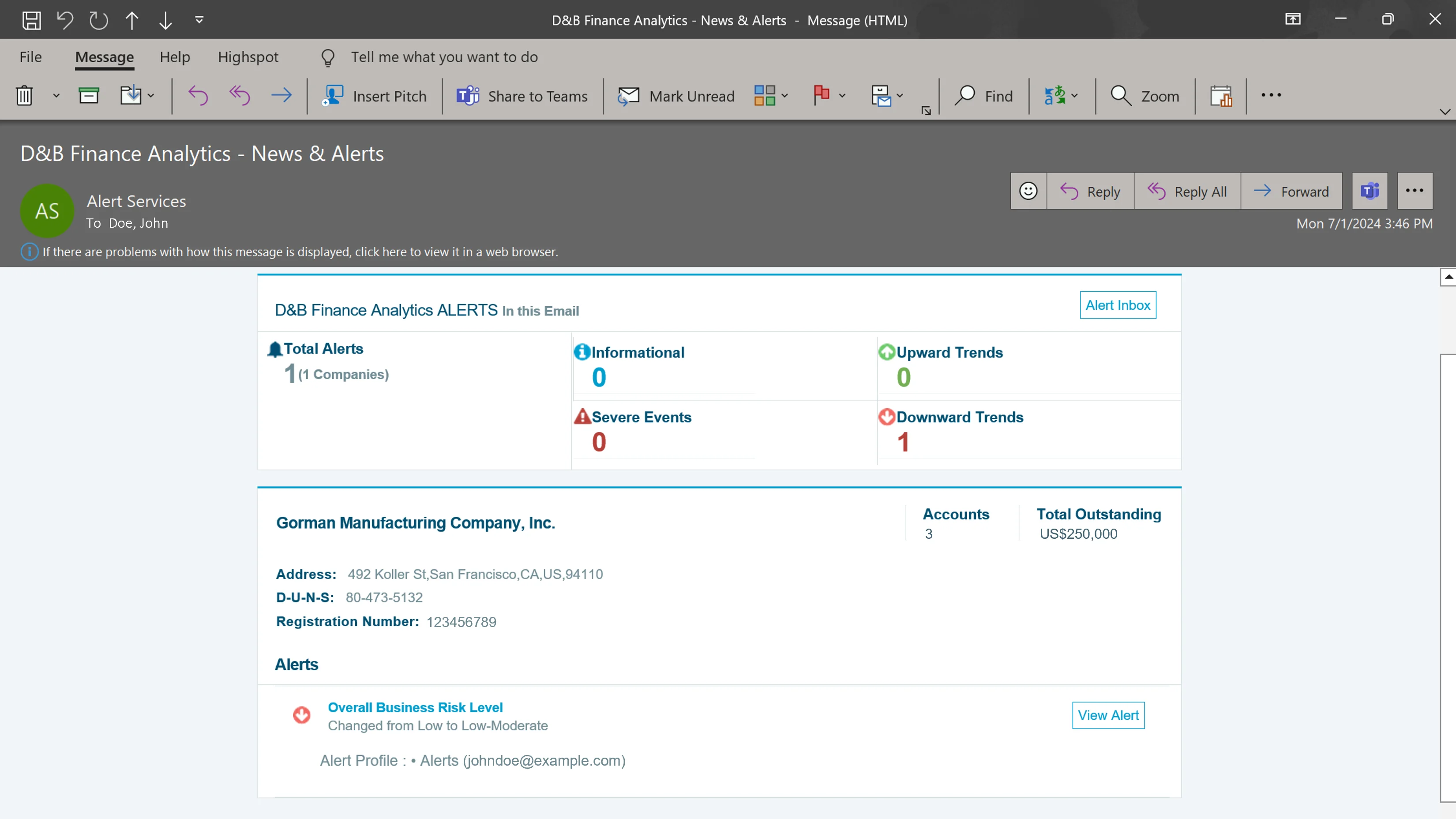Open the Move to folder dropdown arrow
1456x819 pixels.
151,96
